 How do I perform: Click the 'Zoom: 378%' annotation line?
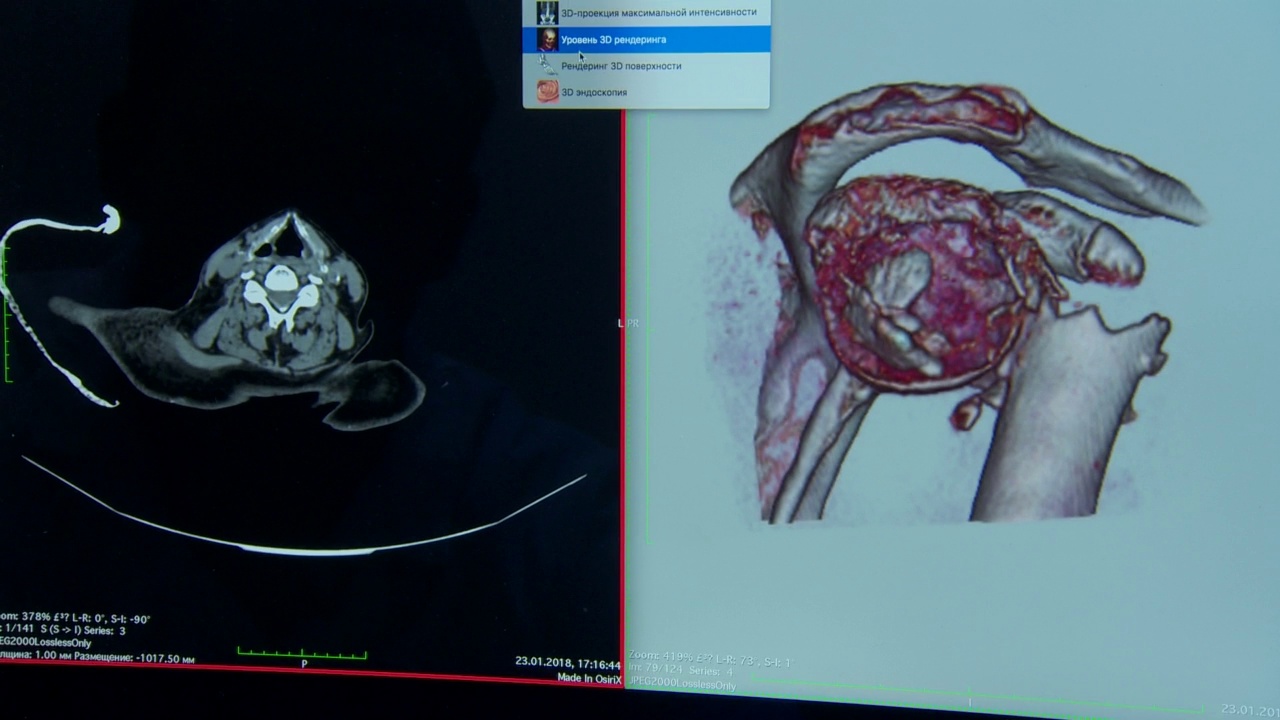75,619
